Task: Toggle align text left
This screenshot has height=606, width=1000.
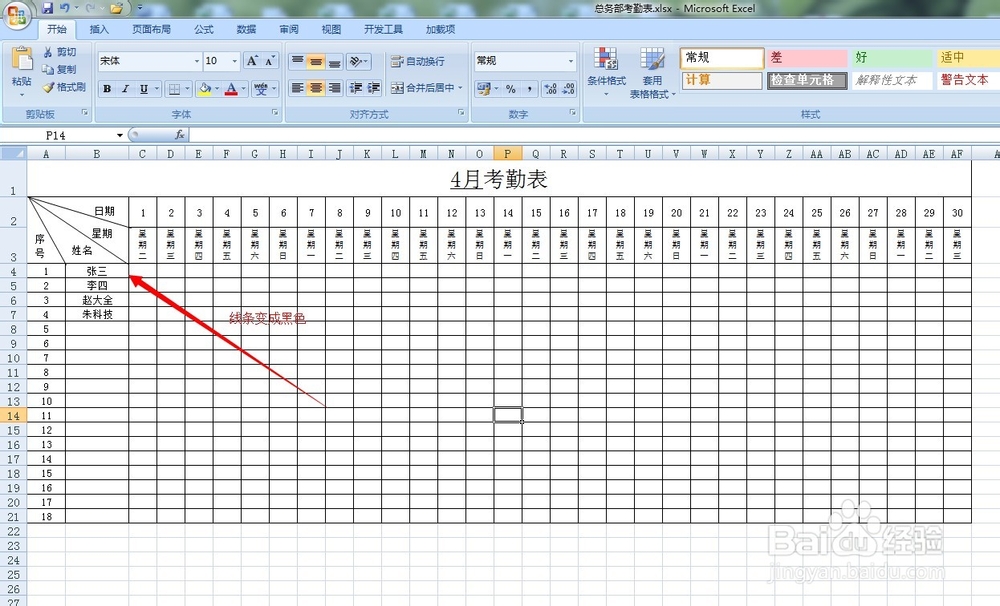Action: point(298,88)
